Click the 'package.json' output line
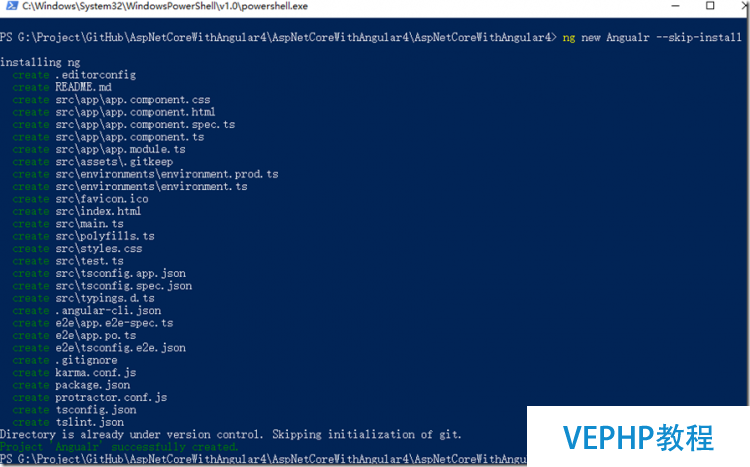Image resolution: width=750 pixels, height=467 pixels. 71,385
